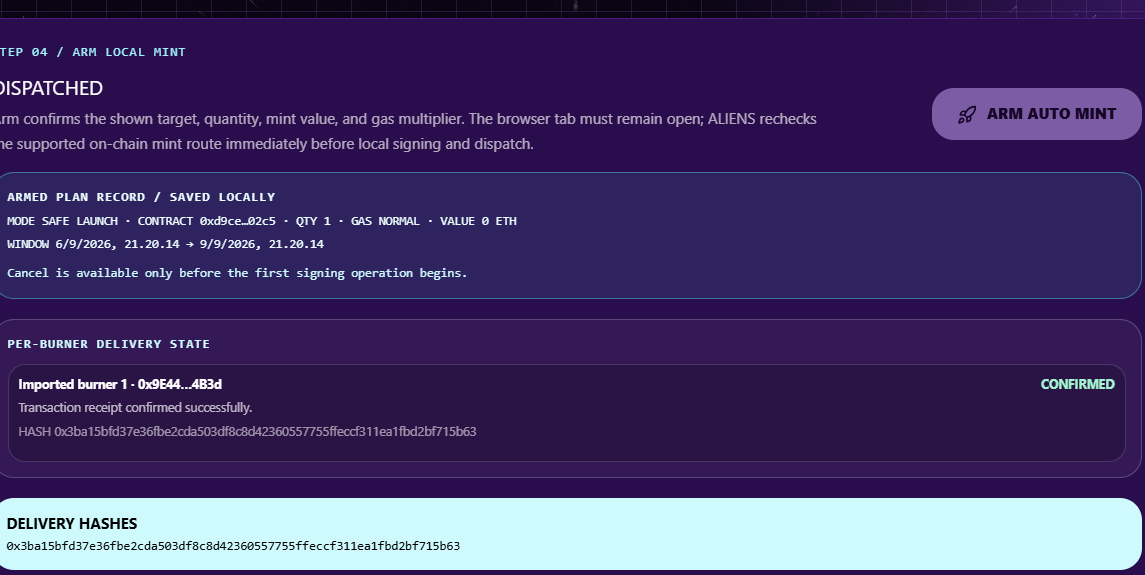The width and height of the screenshot is (1145, 575).
Task: Click Transaction receipt confirmed successfully text
Action: [135, 408]
